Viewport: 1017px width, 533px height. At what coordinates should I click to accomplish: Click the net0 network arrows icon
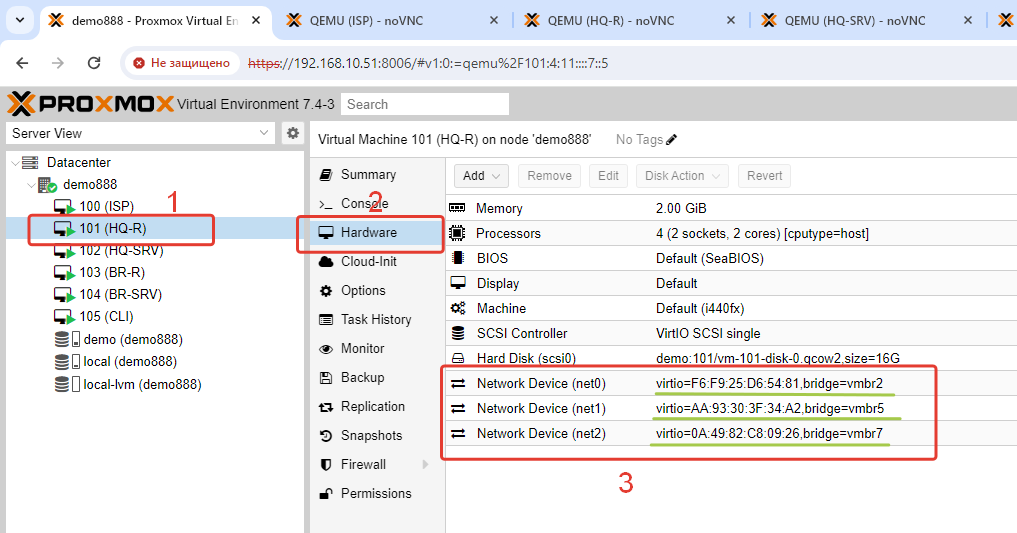[x=458, y=383]
